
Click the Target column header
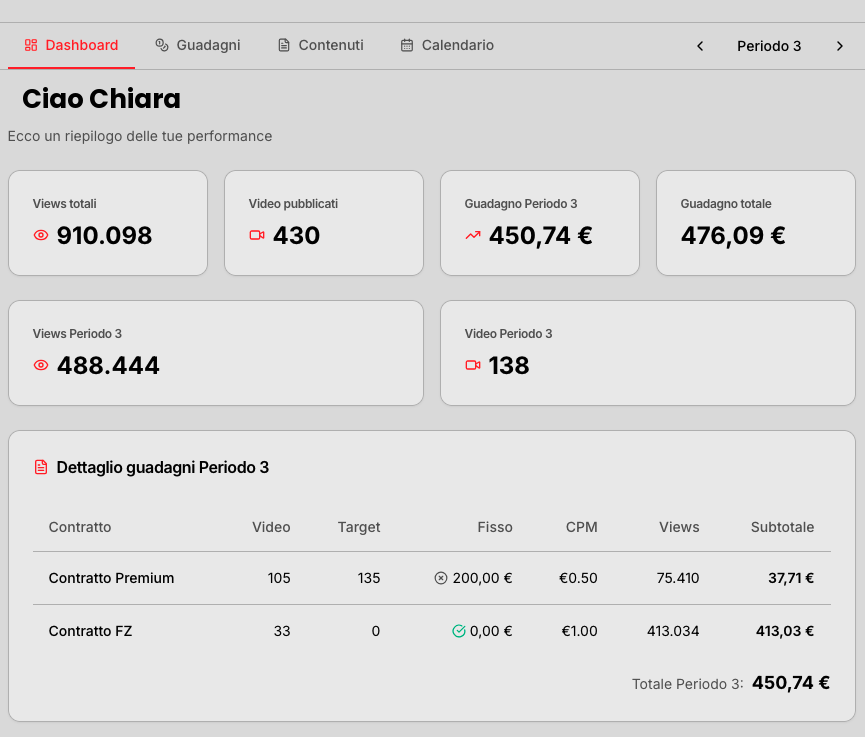359,527
